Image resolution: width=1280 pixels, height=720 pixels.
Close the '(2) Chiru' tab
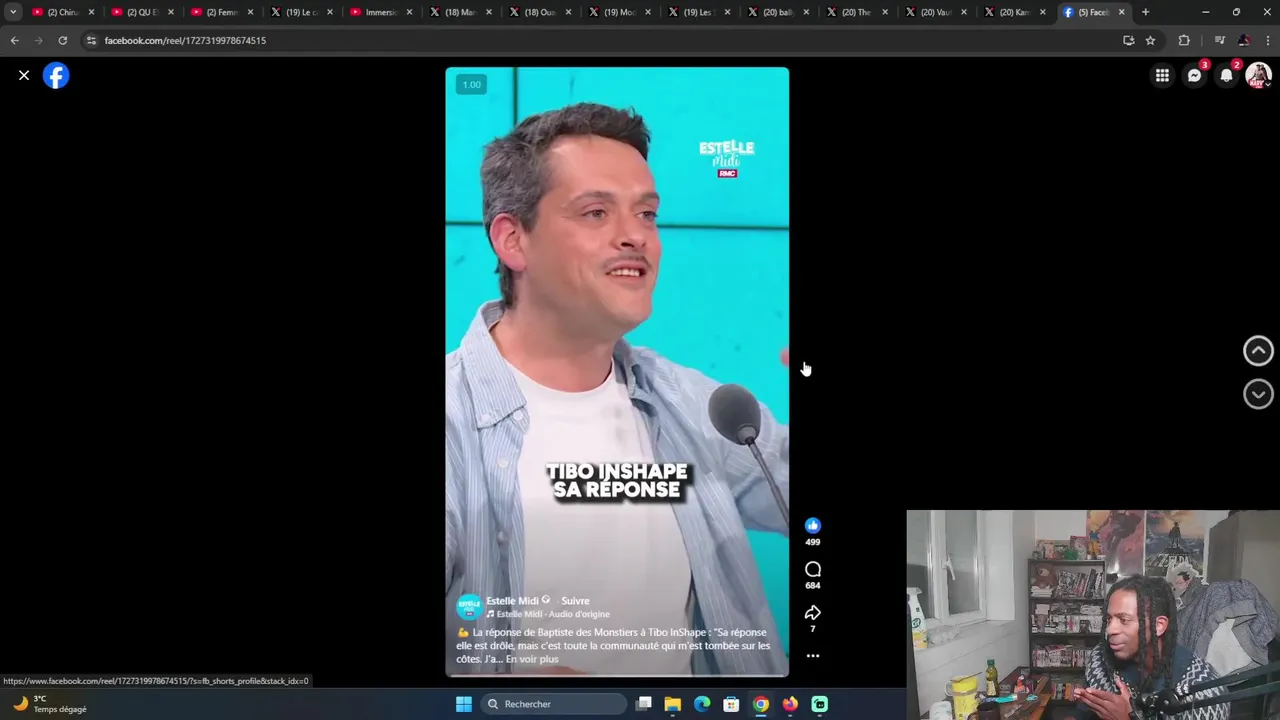point(91,12)
